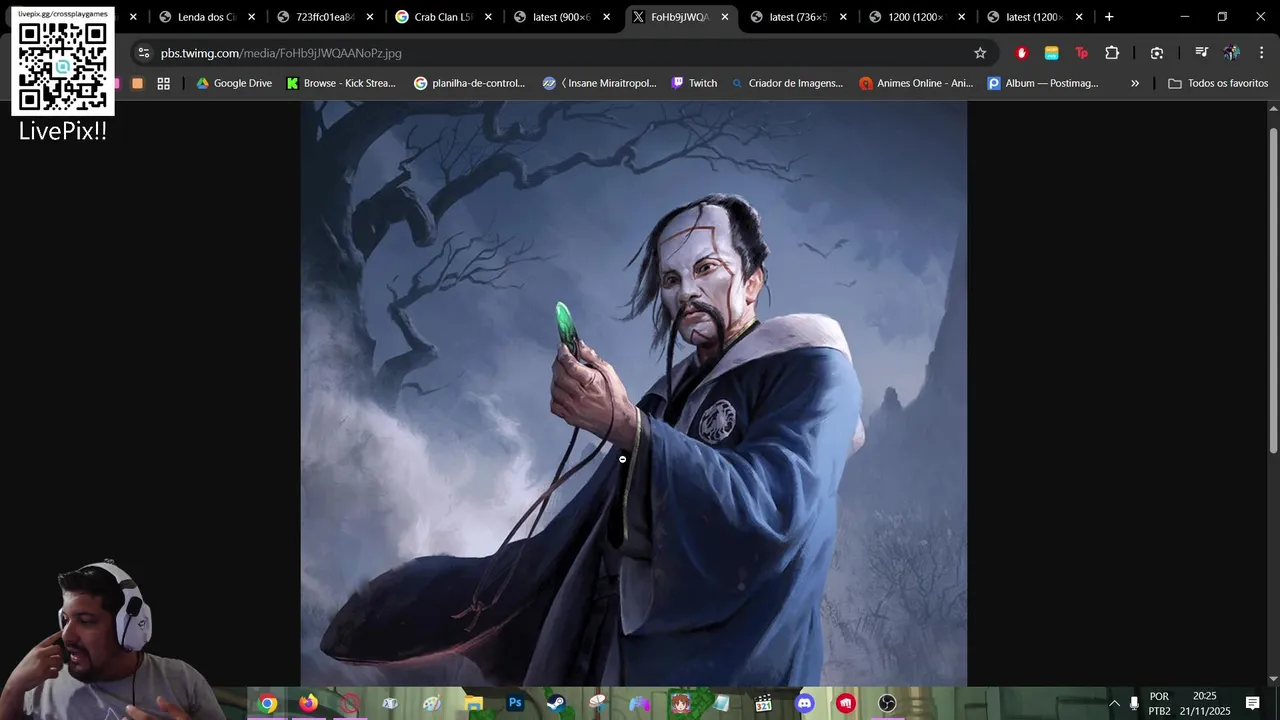Close the FoHb9jJWQA active tab
The width and height of the screenshot is (1280, 720).
(725, 17)
